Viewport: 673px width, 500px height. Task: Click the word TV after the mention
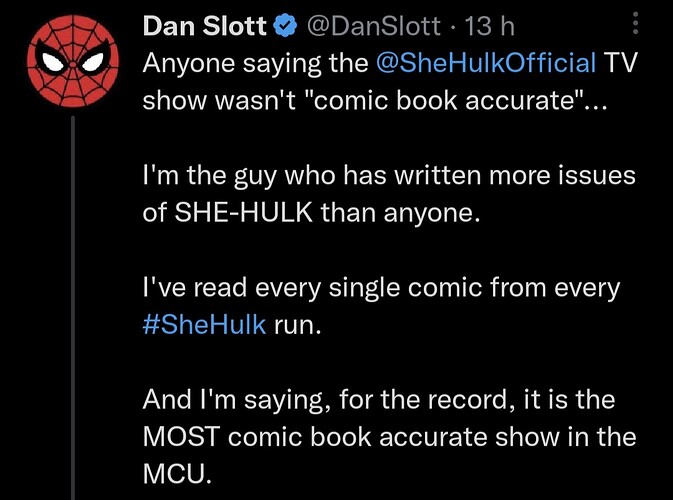[621, 63]
